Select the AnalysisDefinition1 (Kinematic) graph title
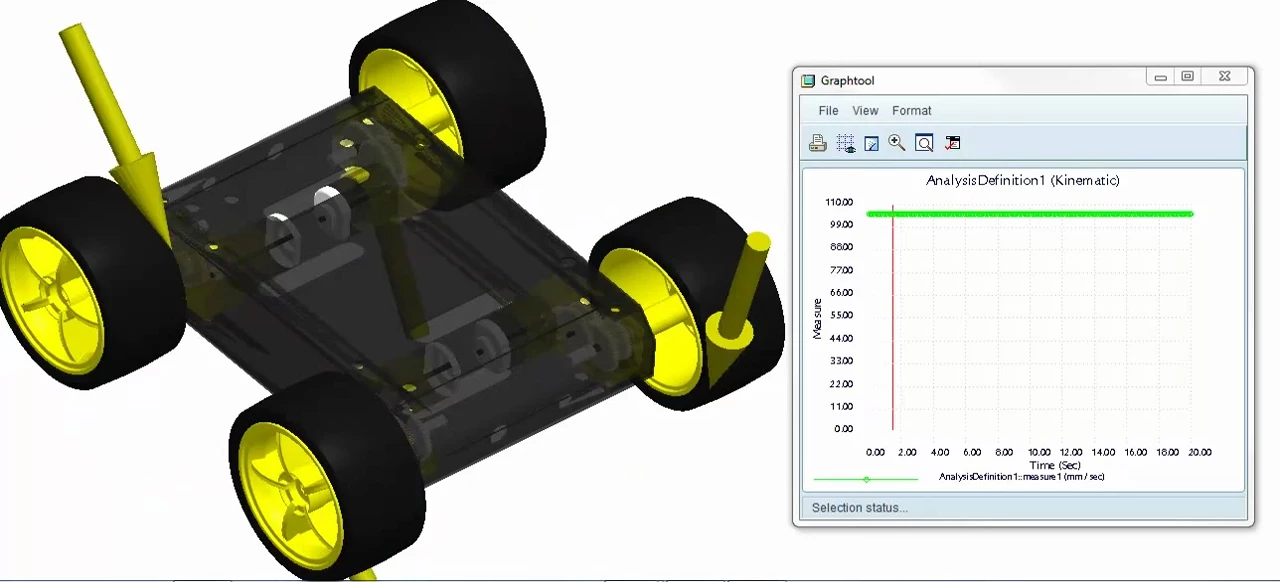1280x582 pixels. 1022,180
